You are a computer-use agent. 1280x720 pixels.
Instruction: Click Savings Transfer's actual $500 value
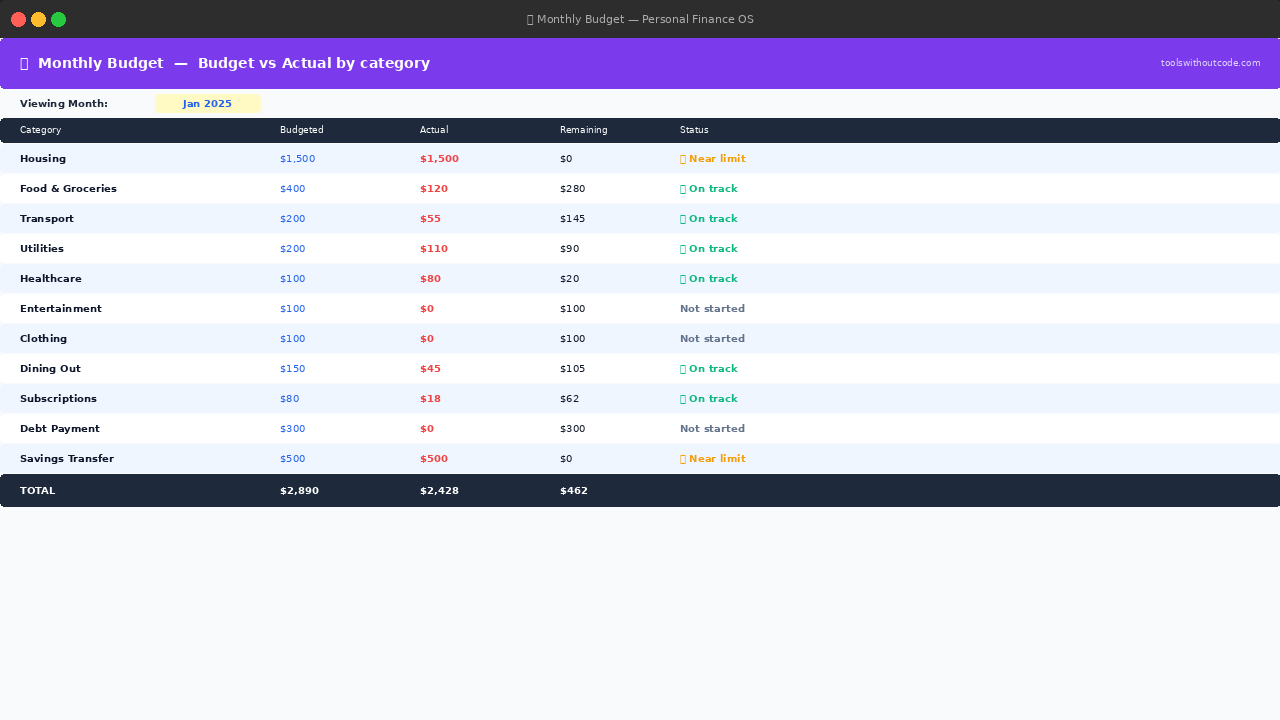(x=434, y=459)
